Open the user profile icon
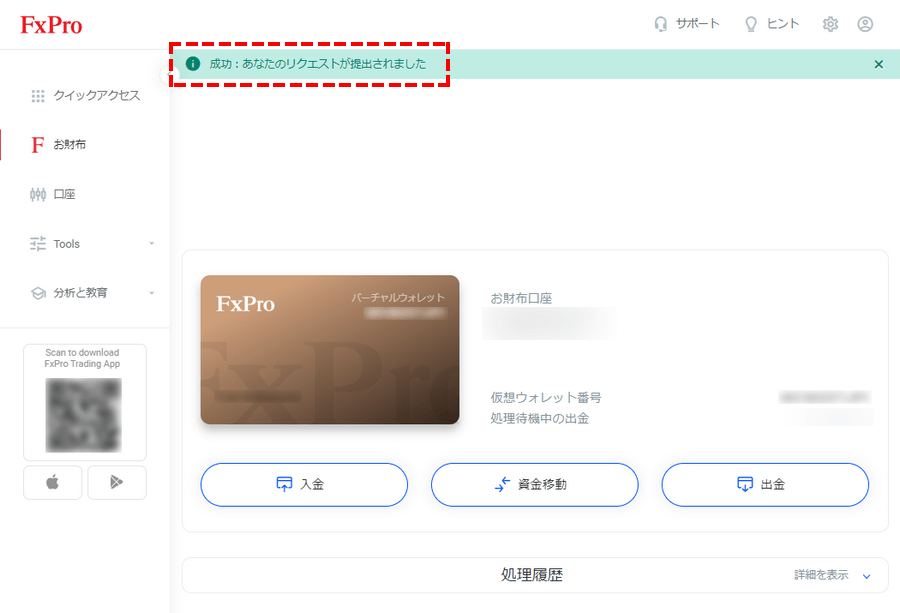 coord(865,24)
